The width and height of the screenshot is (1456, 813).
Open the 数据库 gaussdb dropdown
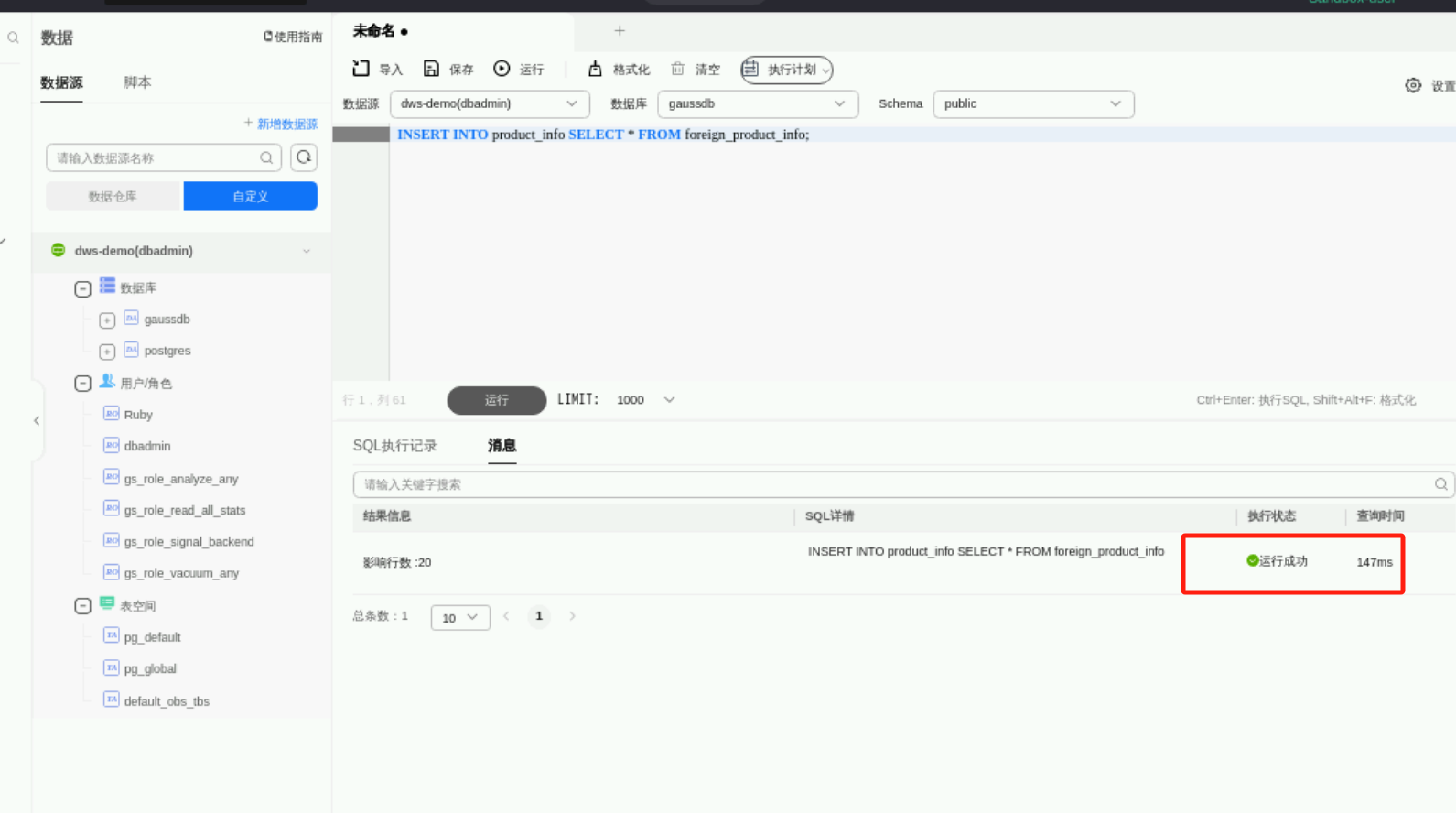758,103
